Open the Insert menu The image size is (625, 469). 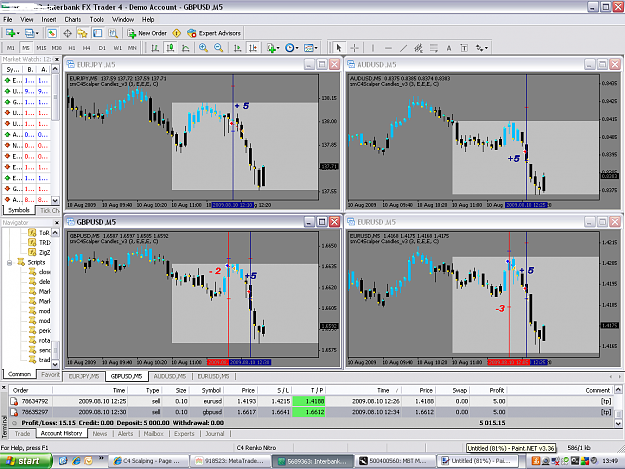(49, 19)
